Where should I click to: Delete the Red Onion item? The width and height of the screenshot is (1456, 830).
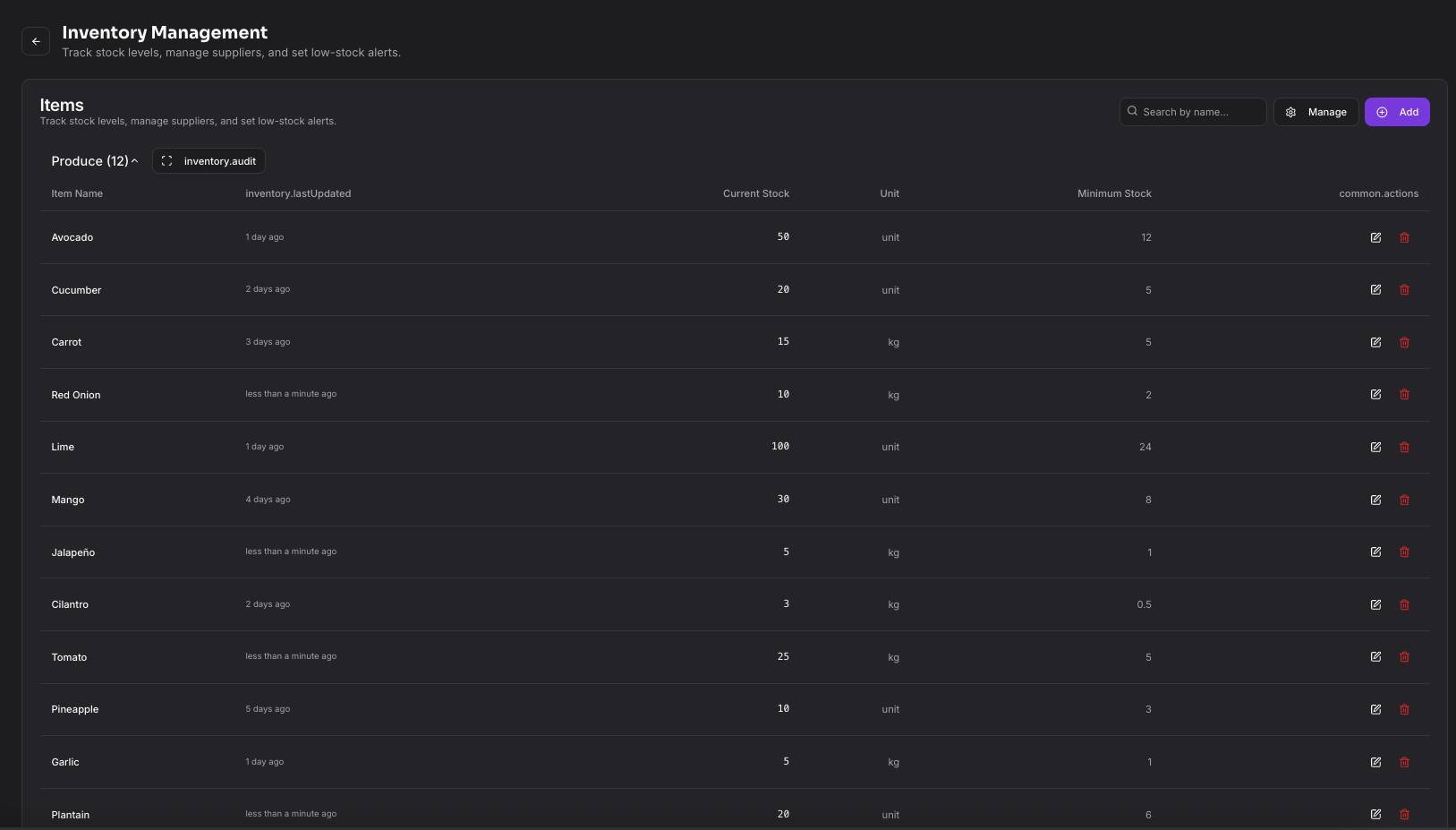coord(1404,394)
